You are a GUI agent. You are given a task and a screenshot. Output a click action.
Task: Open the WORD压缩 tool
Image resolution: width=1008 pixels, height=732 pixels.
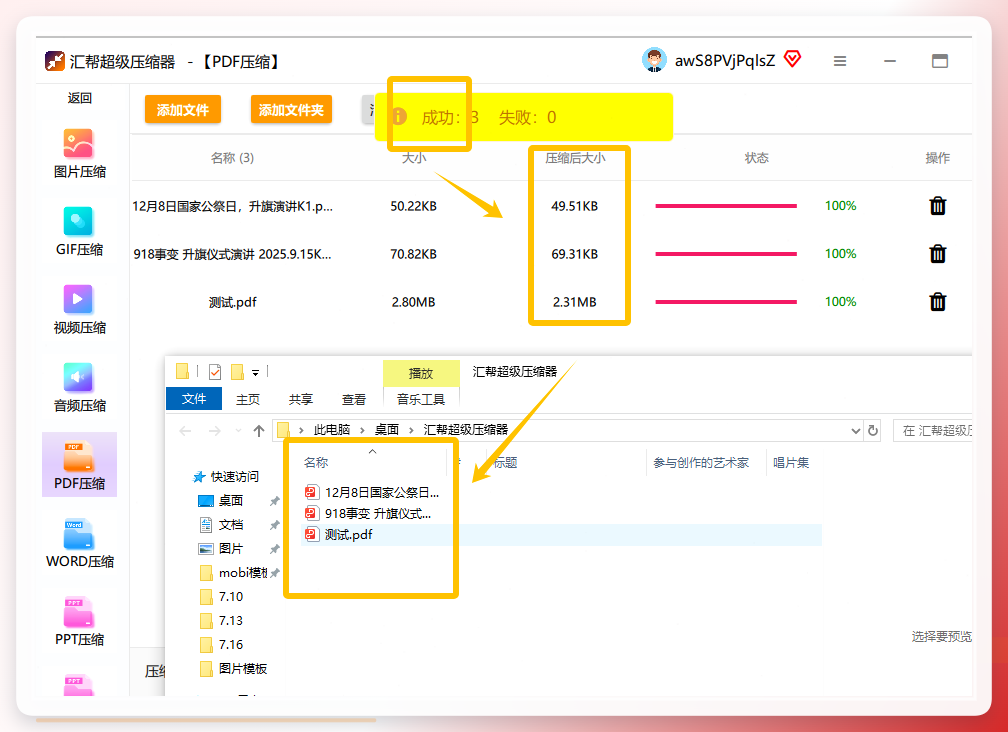(x=79, y=543)
